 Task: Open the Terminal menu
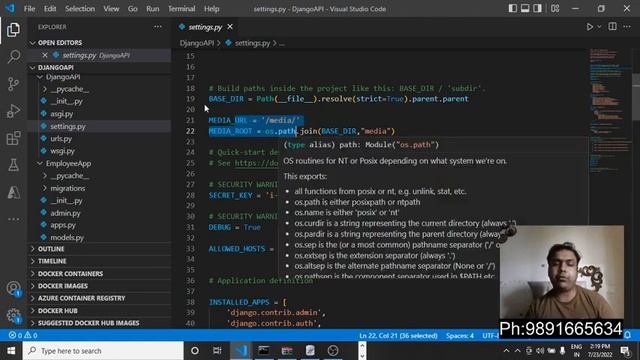[x=182, y=9]
